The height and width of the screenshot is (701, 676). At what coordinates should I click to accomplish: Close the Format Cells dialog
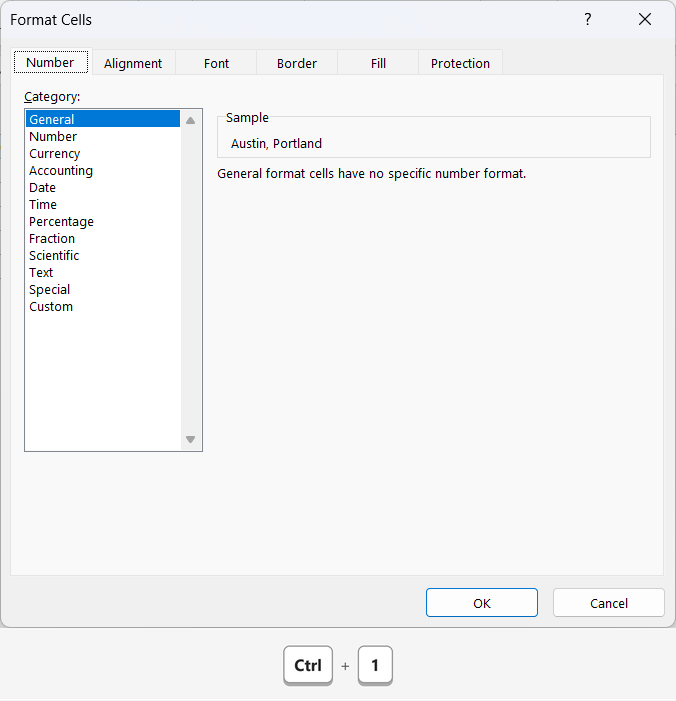click(645, 19)
